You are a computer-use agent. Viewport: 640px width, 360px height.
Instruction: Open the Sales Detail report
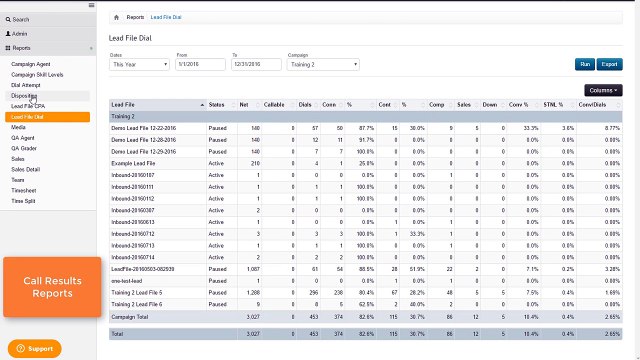tap(25, 169)
